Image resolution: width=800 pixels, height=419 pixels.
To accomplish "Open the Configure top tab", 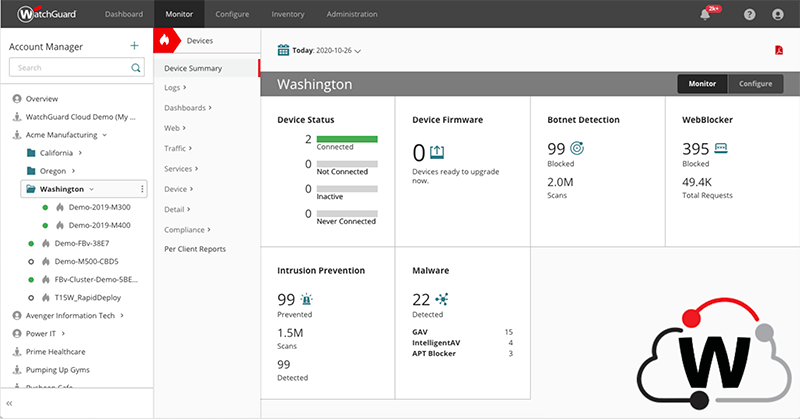I will click(232, 14).
